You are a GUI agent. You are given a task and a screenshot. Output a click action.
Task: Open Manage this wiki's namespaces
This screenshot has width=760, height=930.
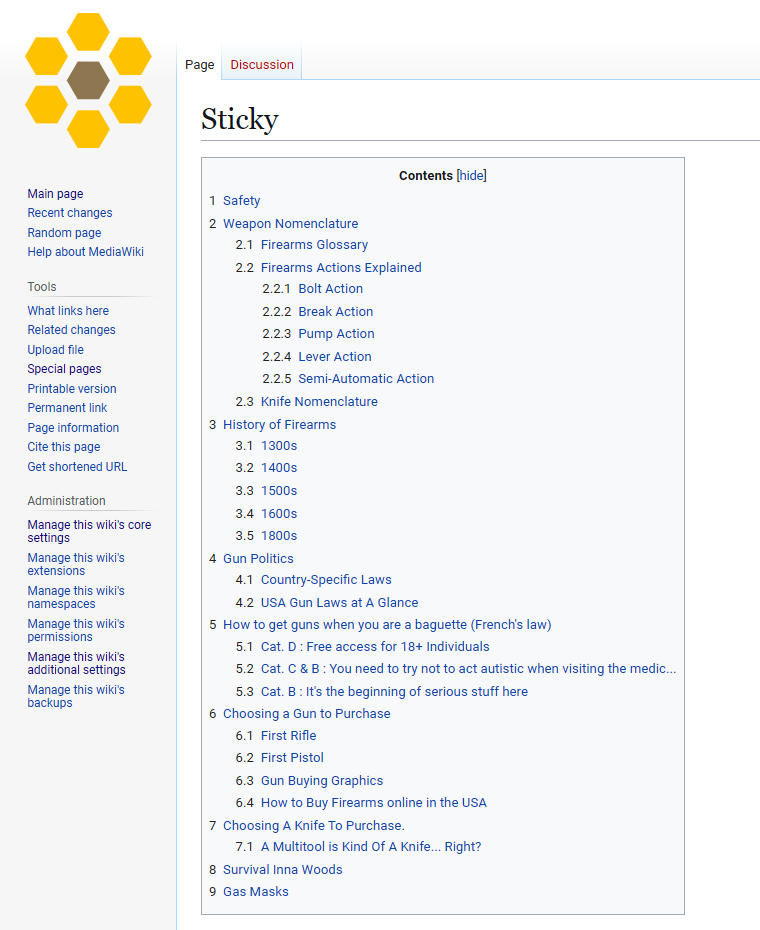point(76,597)
